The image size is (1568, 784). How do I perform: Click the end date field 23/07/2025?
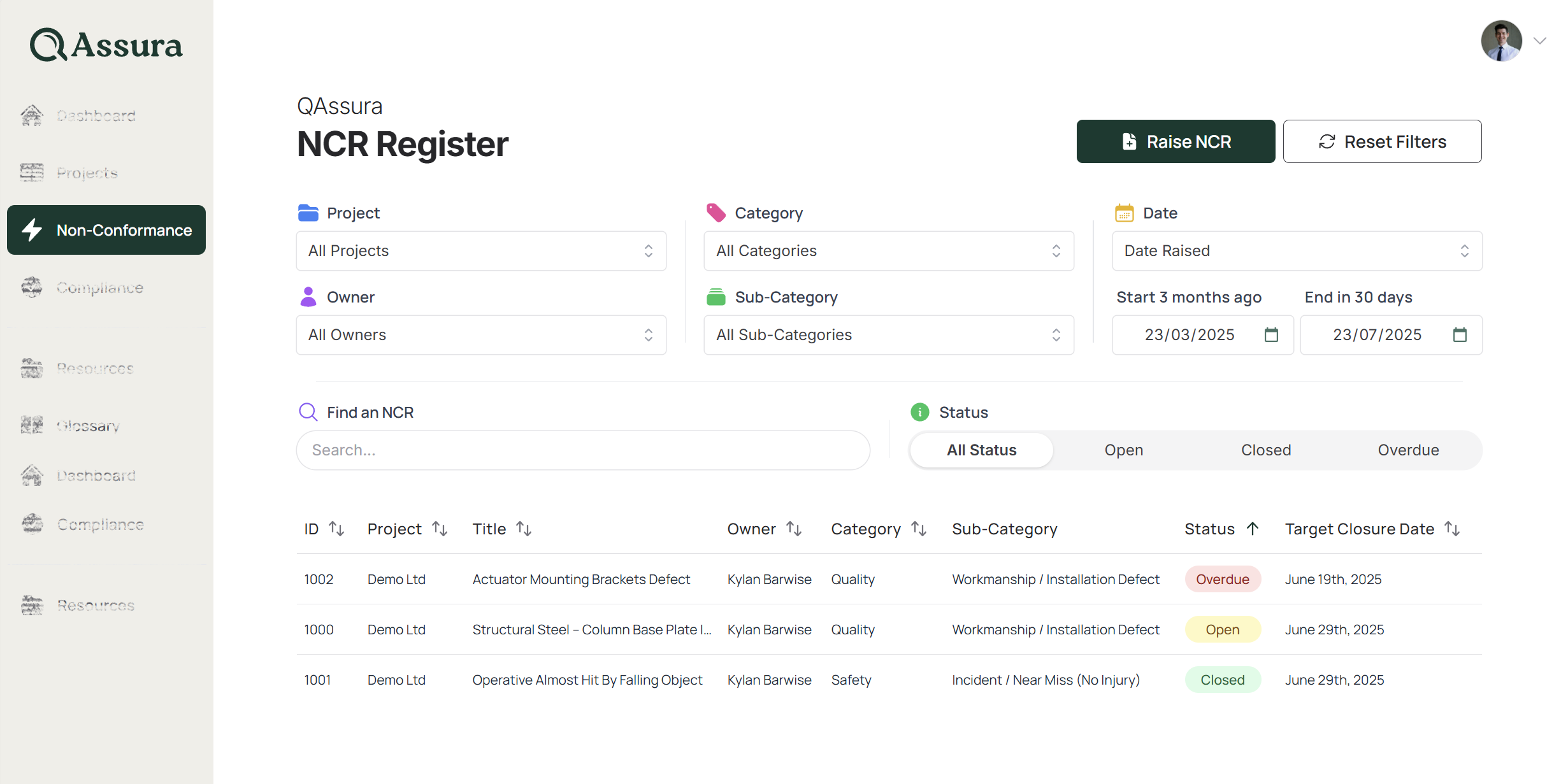(x=1392, y=335)
